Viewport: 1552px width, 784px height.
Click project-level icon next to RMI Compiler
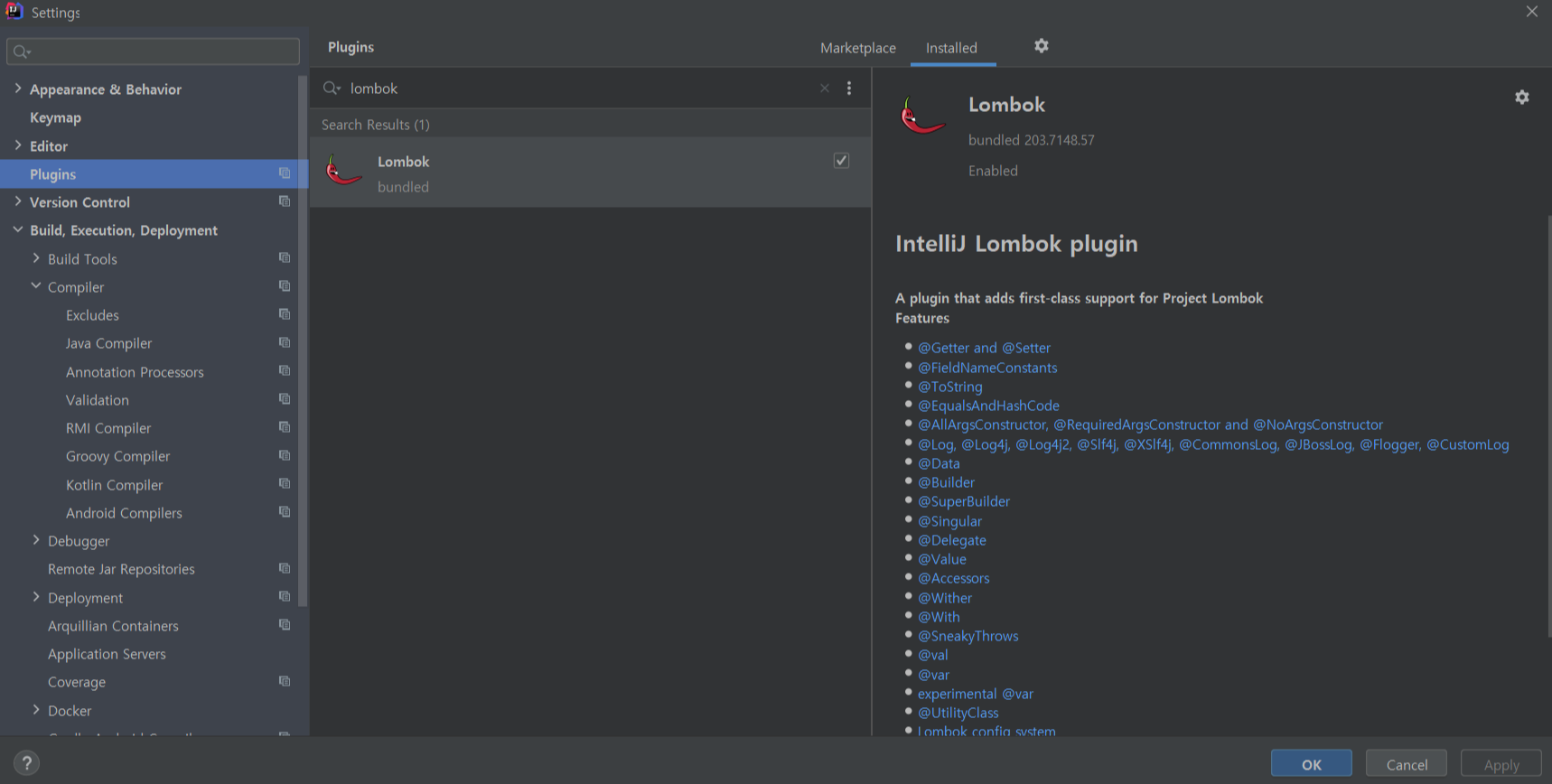point(285,427)
